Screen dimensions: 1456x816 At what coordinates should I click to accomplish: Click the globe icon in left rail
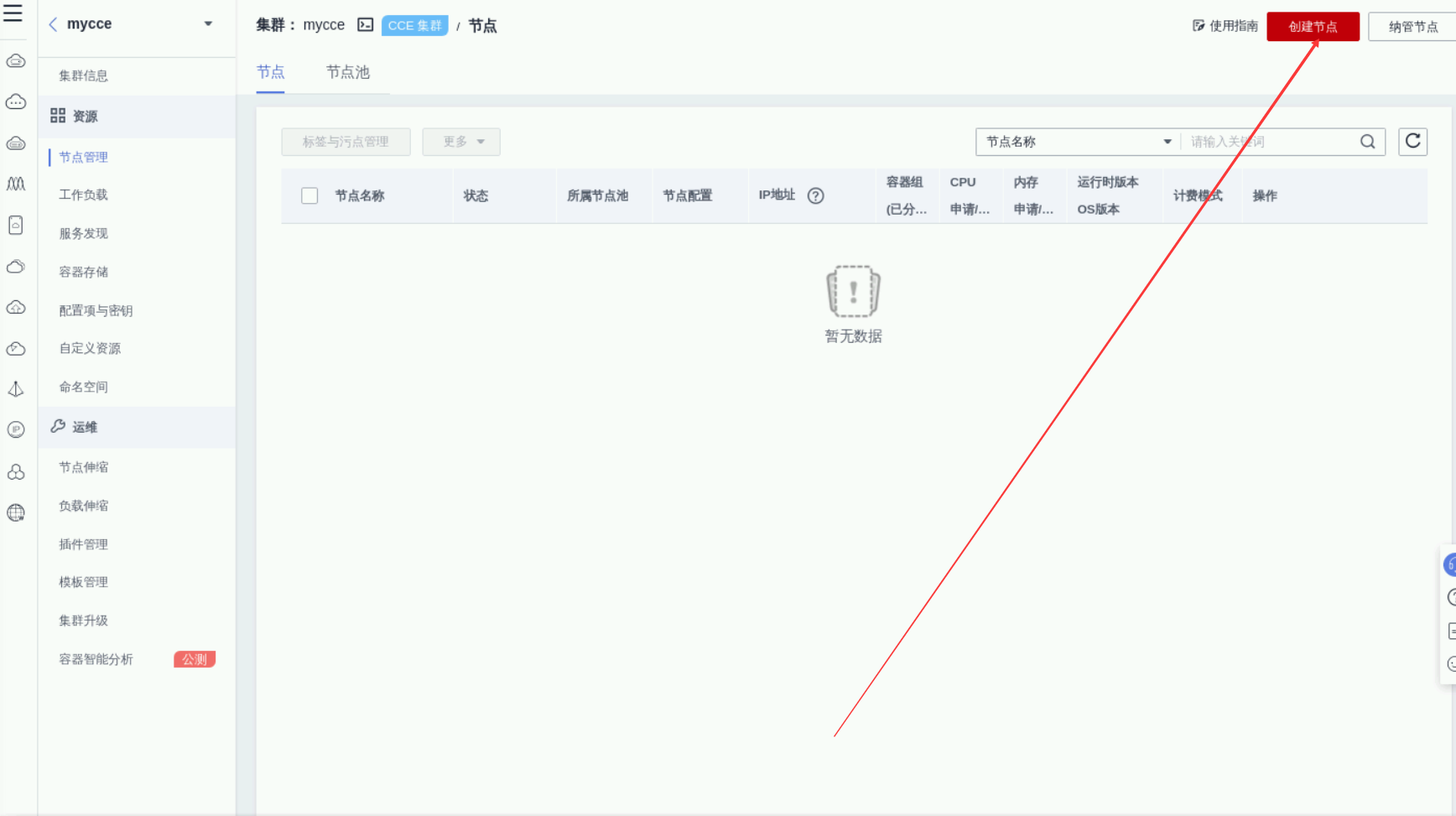click(x=16, y=512)
